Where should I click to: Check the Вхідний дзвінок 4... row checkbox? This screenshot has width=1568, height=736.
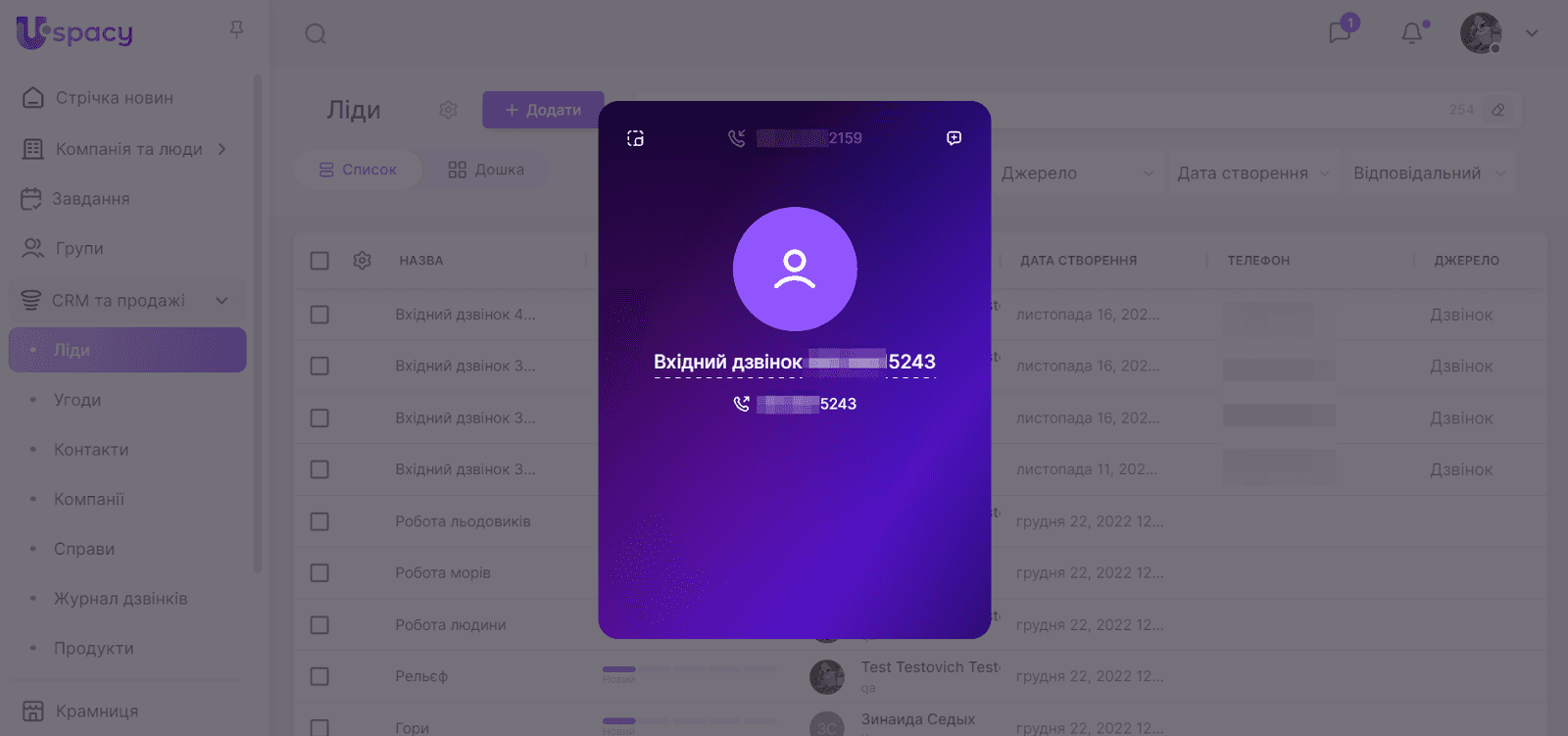(319, 315)
